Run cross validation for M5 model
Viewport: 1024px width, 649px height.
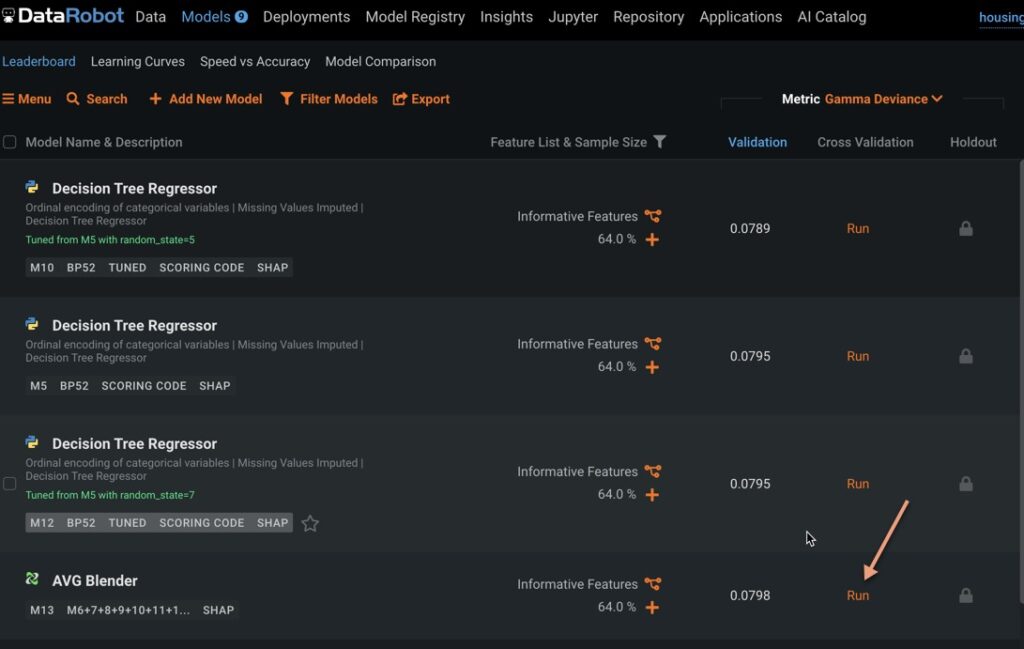tap(857, 356)
